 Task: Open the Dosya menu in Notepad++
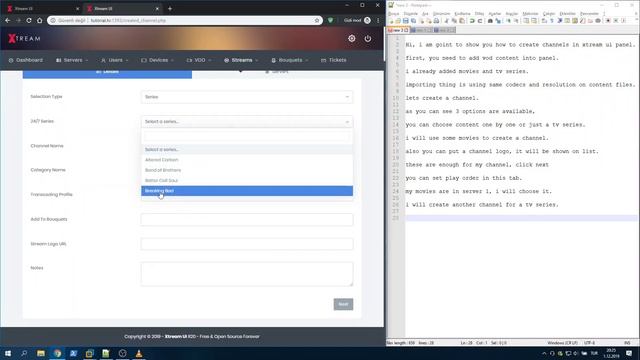pyautogui.click(x=393, y=13)
